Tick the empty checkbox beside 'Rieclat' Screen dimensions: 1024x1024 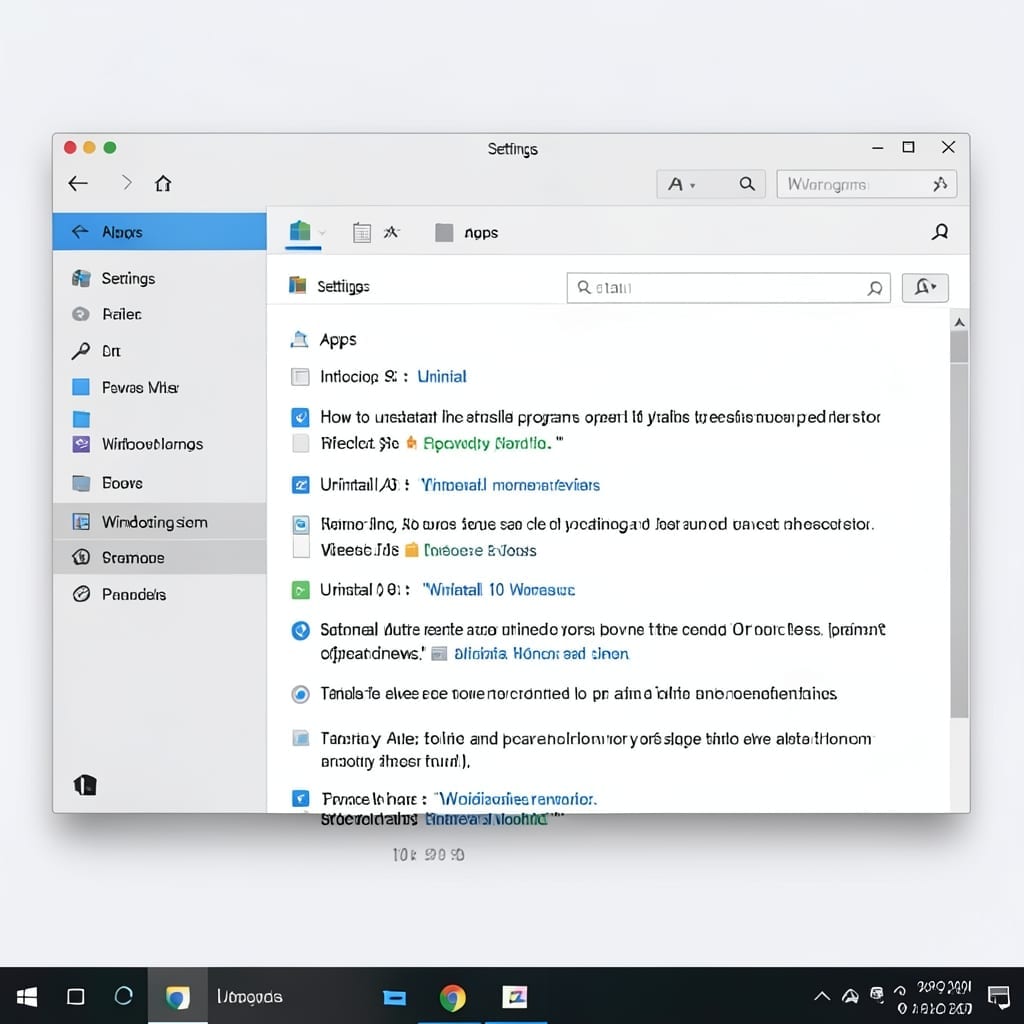300,443
